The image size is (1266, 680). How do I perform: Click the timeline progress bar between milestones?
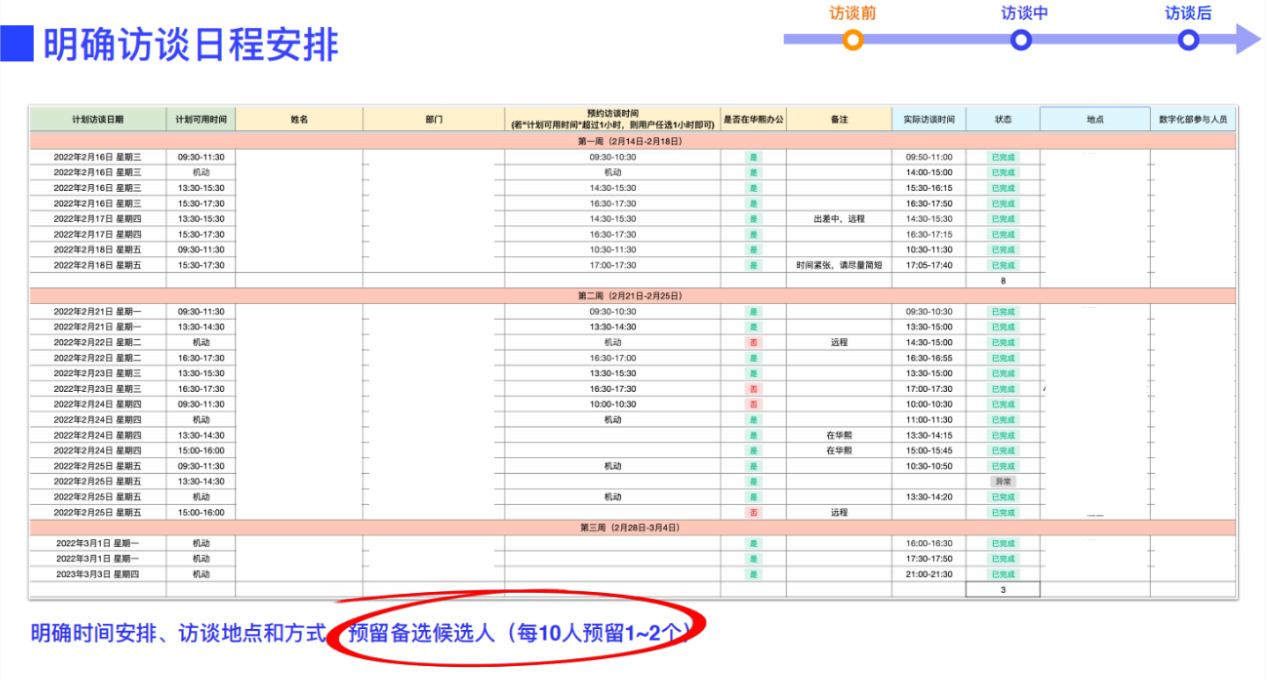pos(935,40)
